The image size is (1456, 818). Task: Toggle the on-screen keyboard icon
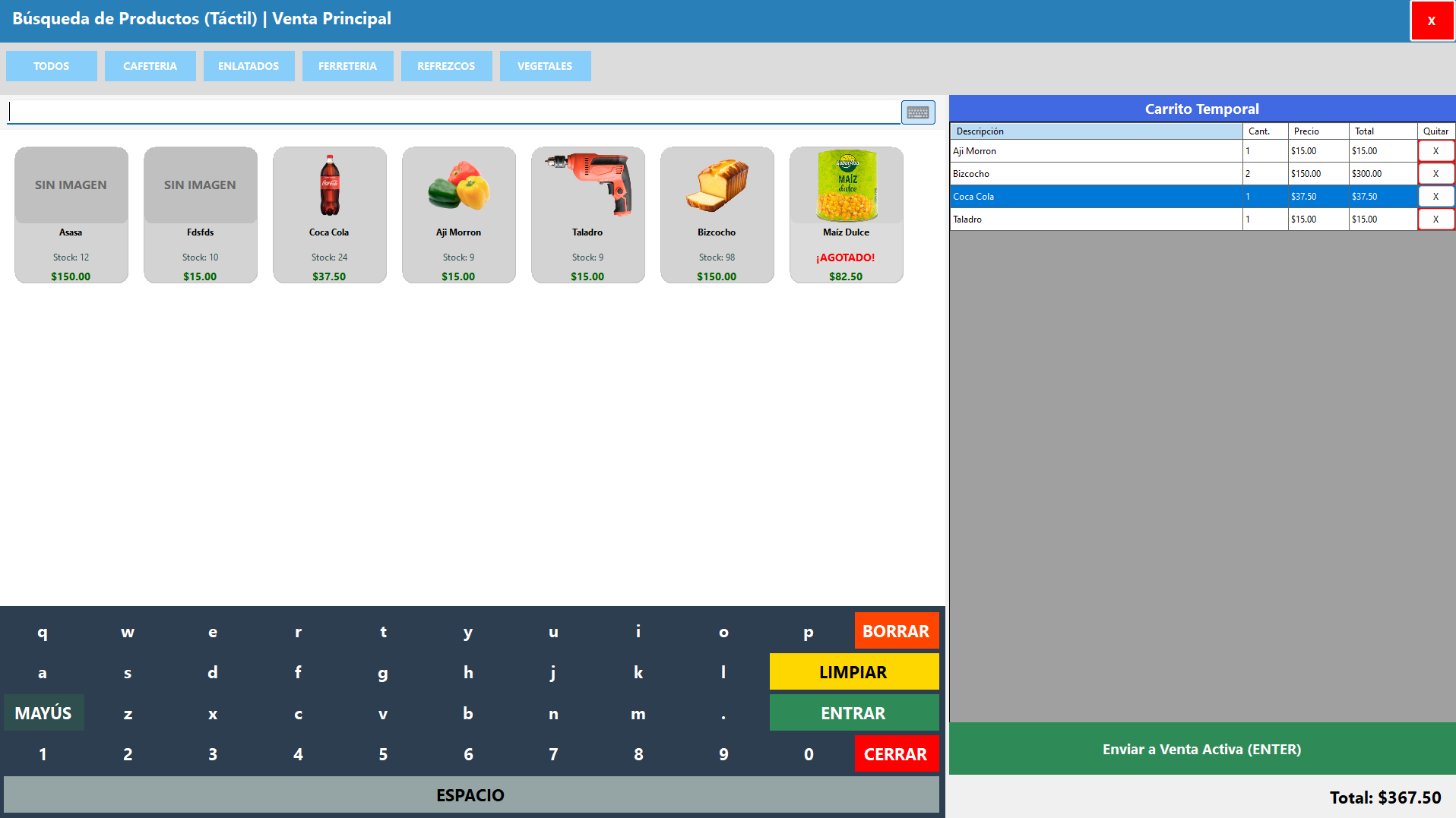pos(918,112)
